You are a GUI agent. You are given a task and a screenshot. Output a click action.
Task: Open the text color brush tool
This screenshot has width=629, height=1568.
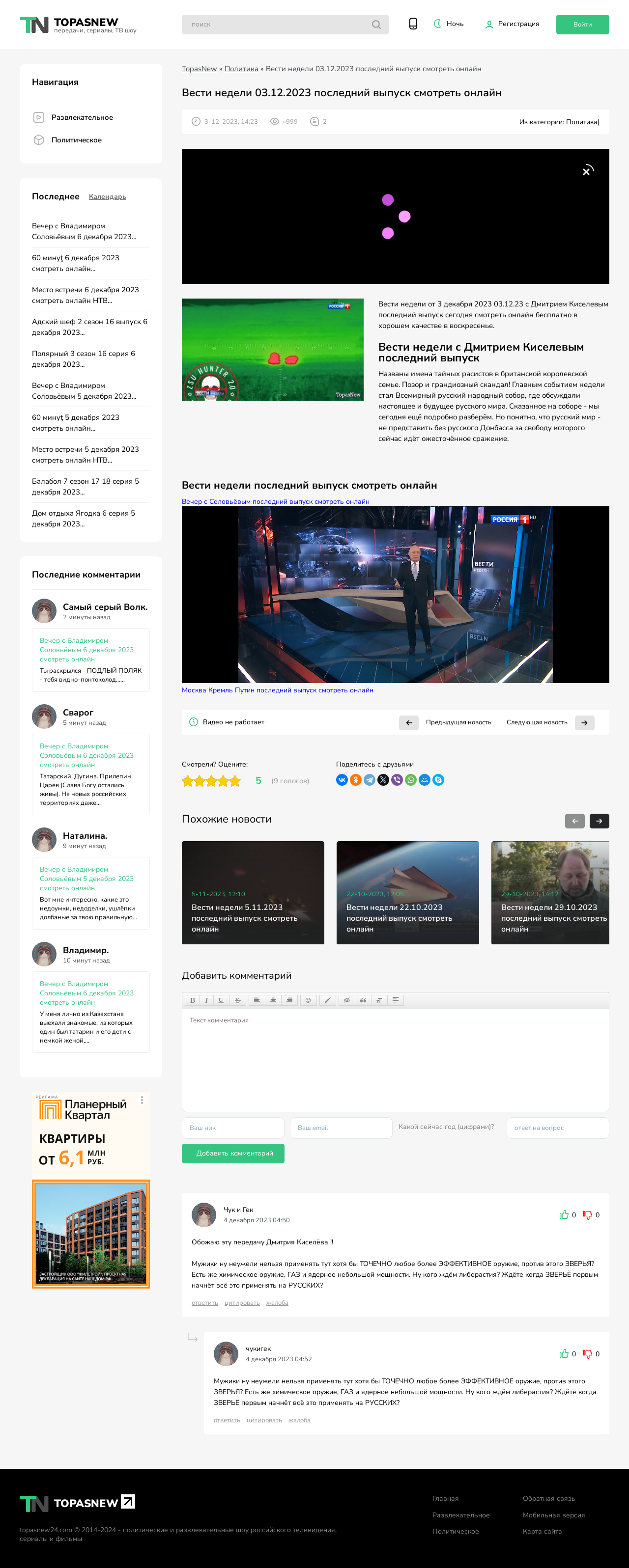[x=327, y=1000]
